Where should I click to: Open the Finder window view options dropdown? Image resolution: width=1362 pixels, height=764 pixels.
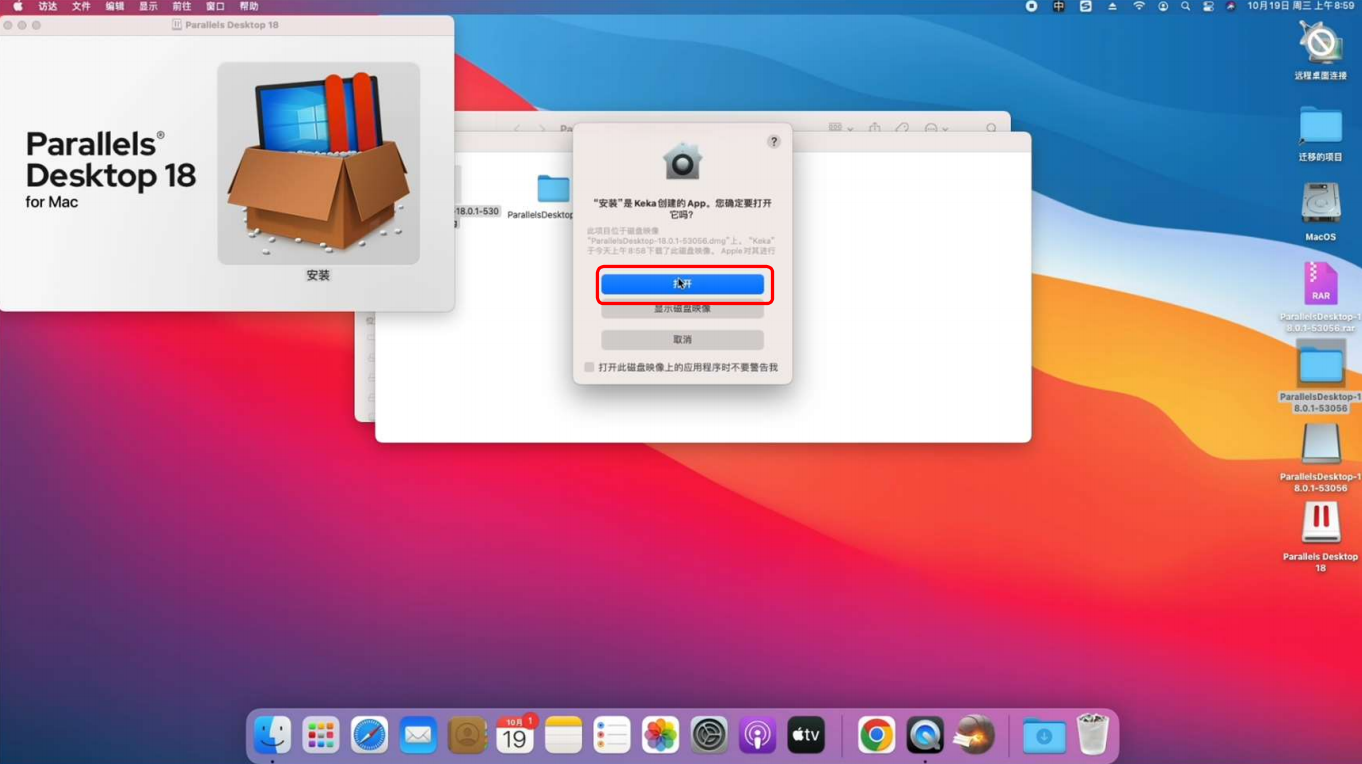pos(841,128)
